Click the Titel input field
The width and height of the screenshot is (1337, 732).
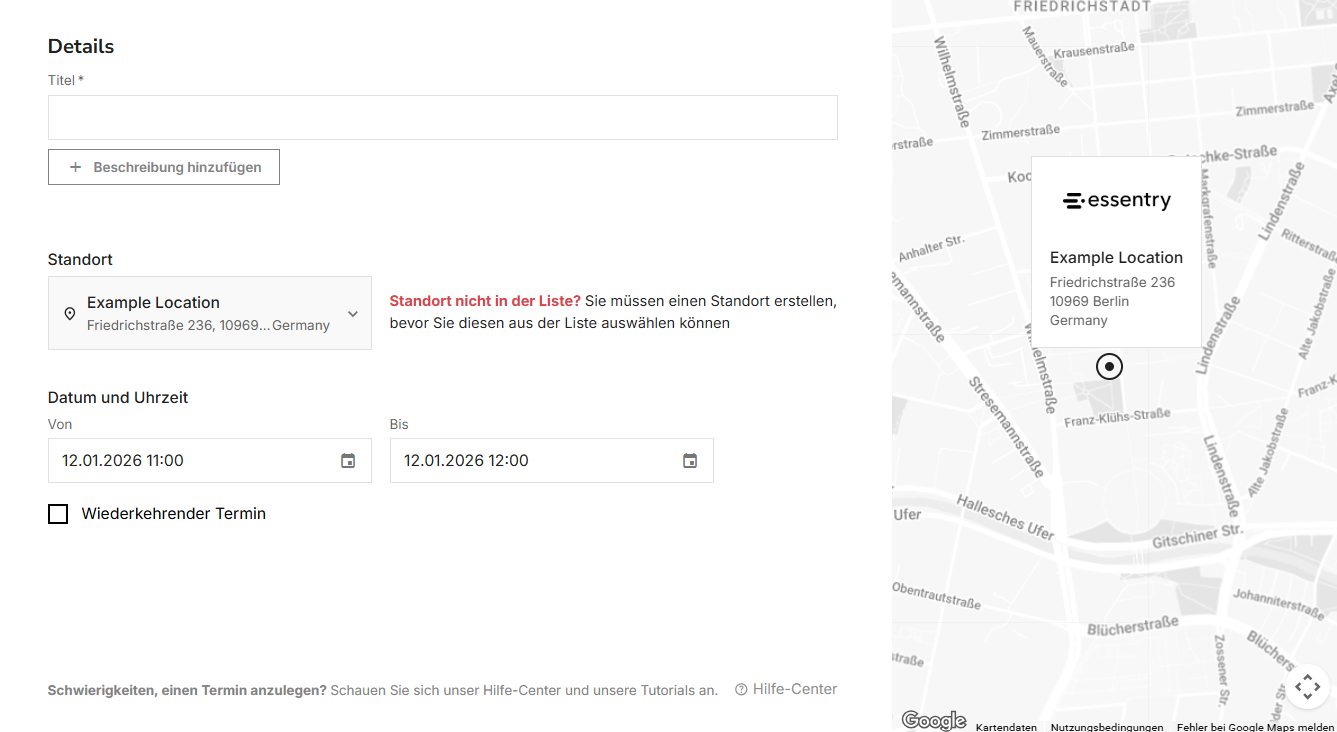pos(442,117)
